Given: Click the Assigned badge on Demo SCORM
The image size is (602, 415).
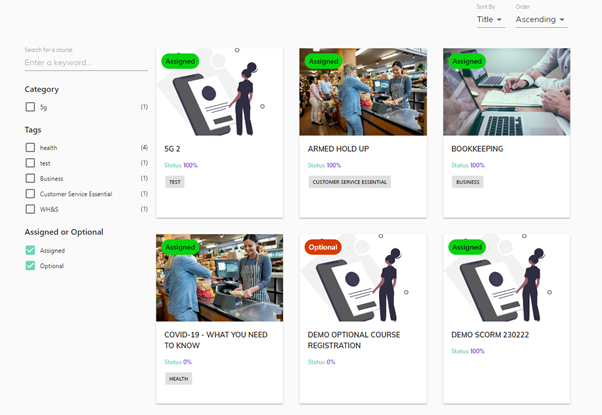Looking at the screenshot, I should [x=467, y=247].
